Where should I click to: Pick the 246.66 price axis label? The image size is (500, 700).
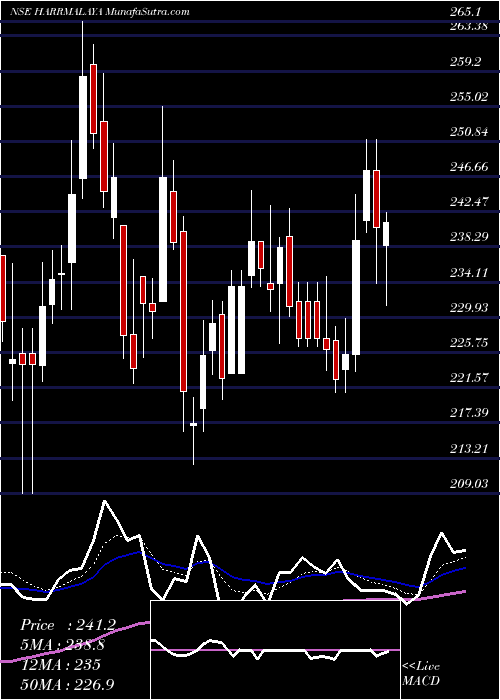click(469, 167)
